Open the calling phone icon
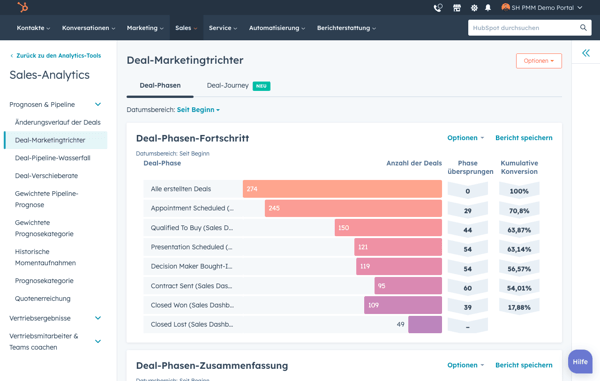Image resolution: width=600 pixels, height=381 pixels. (438, 8)
